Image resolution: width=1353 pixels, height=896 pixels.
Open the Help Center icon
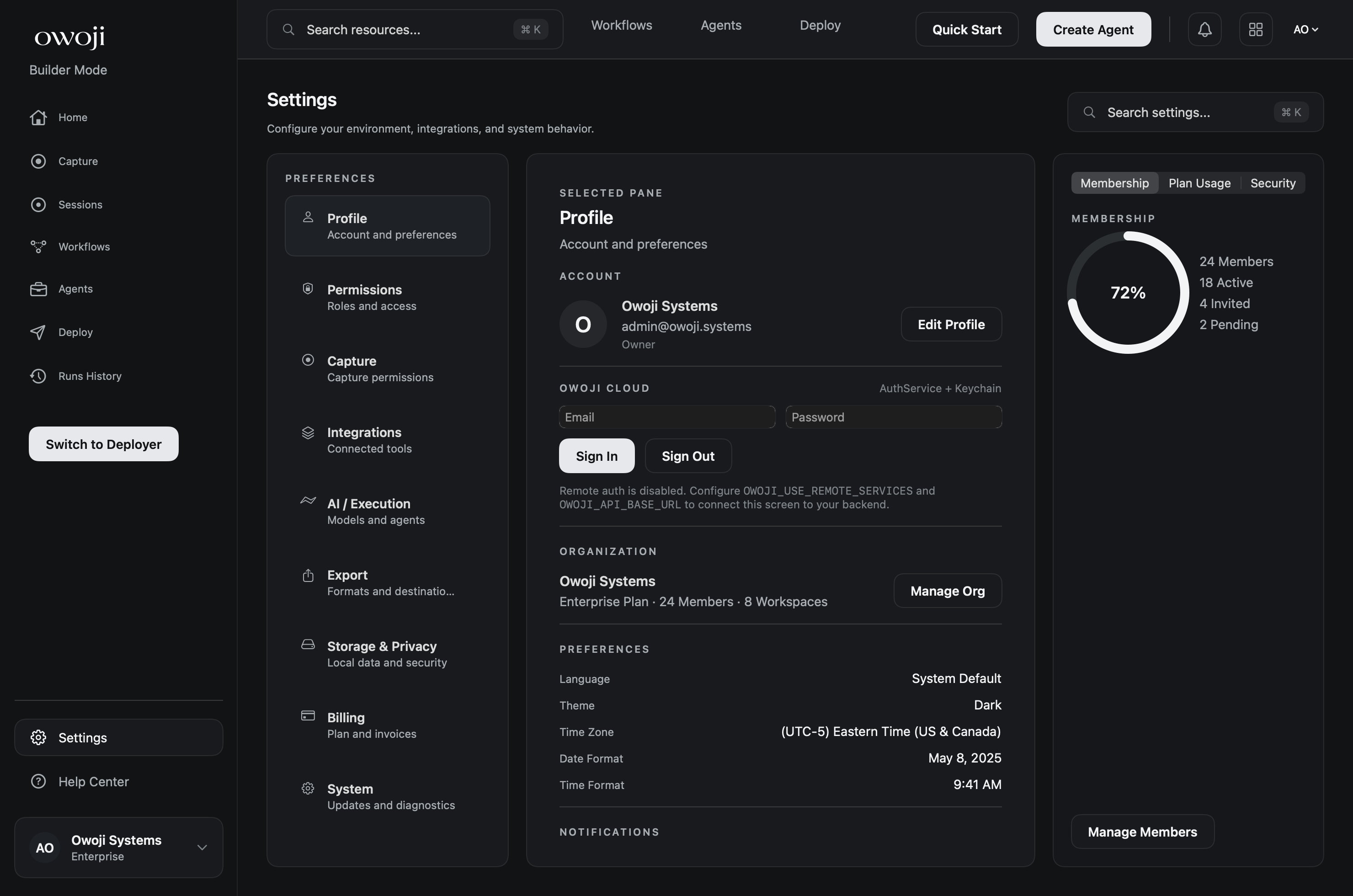pos(37,781)
